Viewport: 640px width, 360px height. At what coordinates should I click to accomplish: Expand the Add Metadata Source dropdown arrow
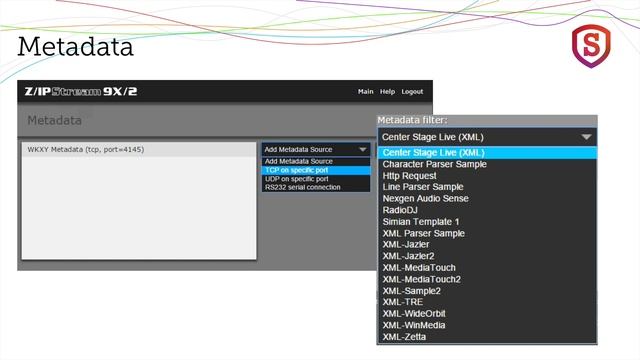[x=362, y=150]
